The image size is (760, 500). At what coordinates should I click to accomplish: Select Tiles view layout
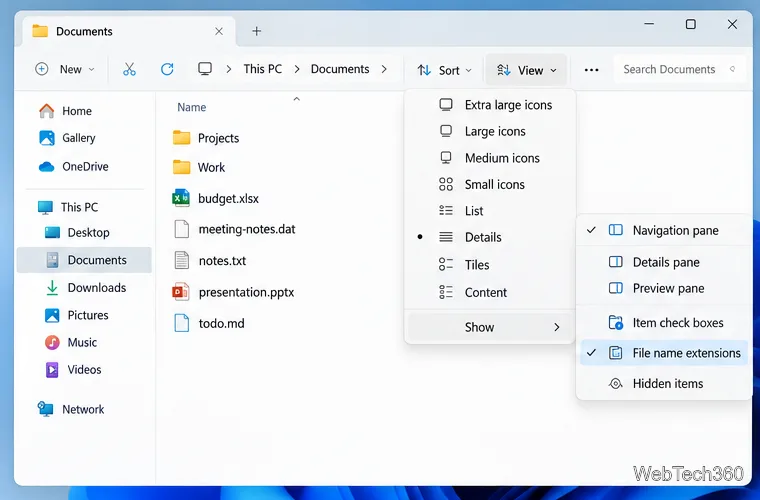[490, 265]
